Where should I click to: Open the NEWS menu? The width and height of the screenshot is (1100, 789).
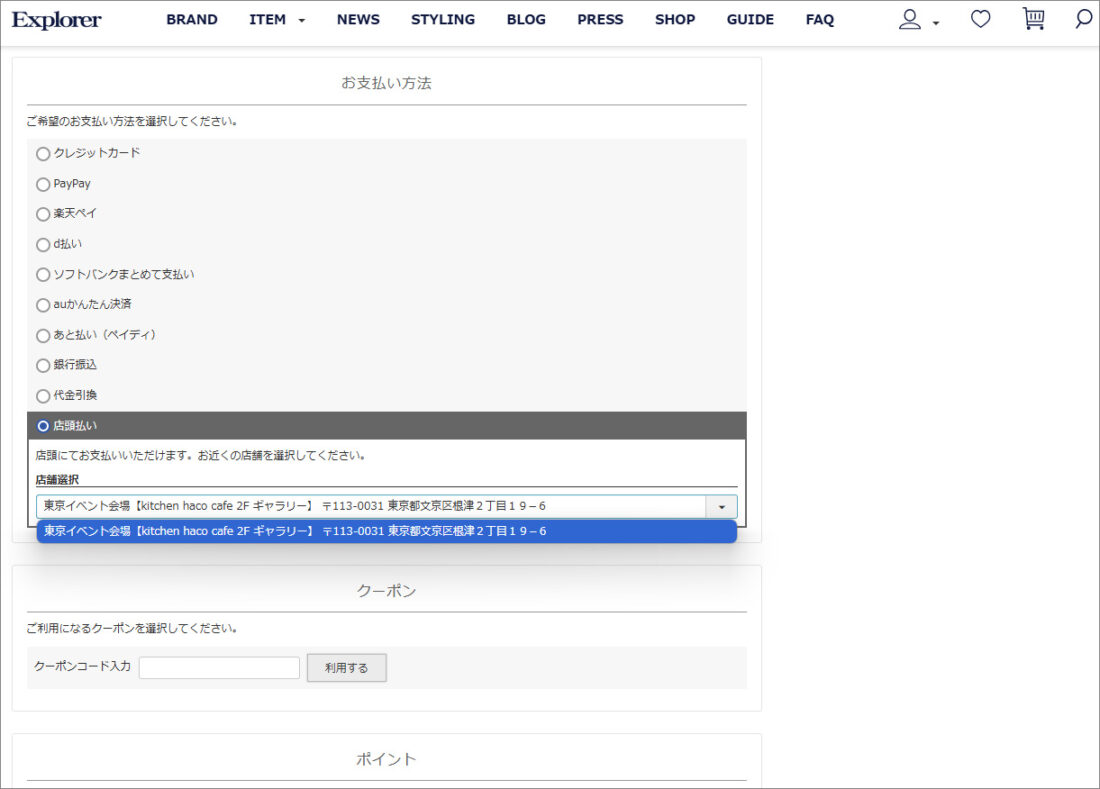click(358, 20)
